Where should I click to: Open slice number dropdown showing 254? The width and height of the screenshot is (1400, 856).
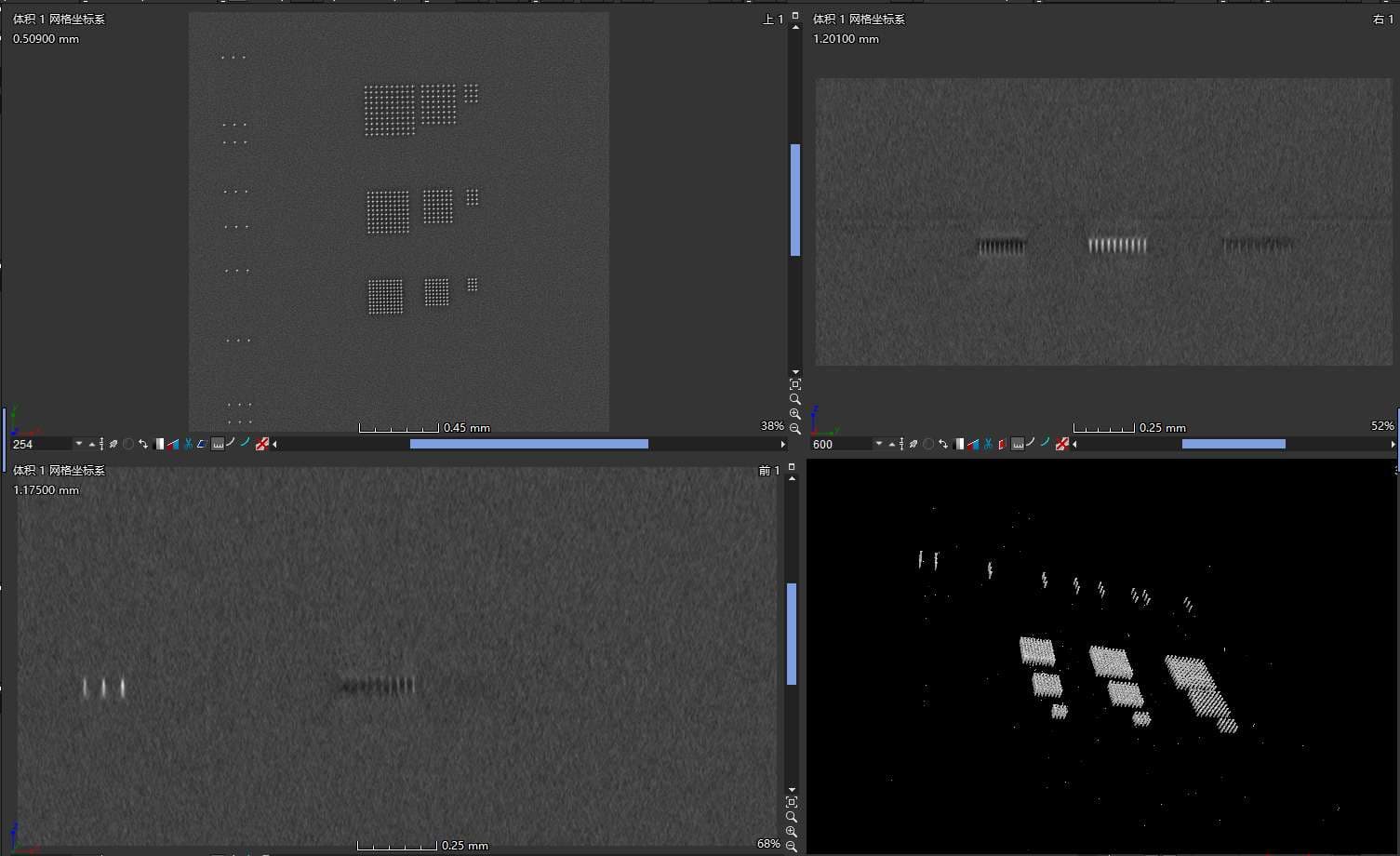pyautogui.click(x=79, y=445)
